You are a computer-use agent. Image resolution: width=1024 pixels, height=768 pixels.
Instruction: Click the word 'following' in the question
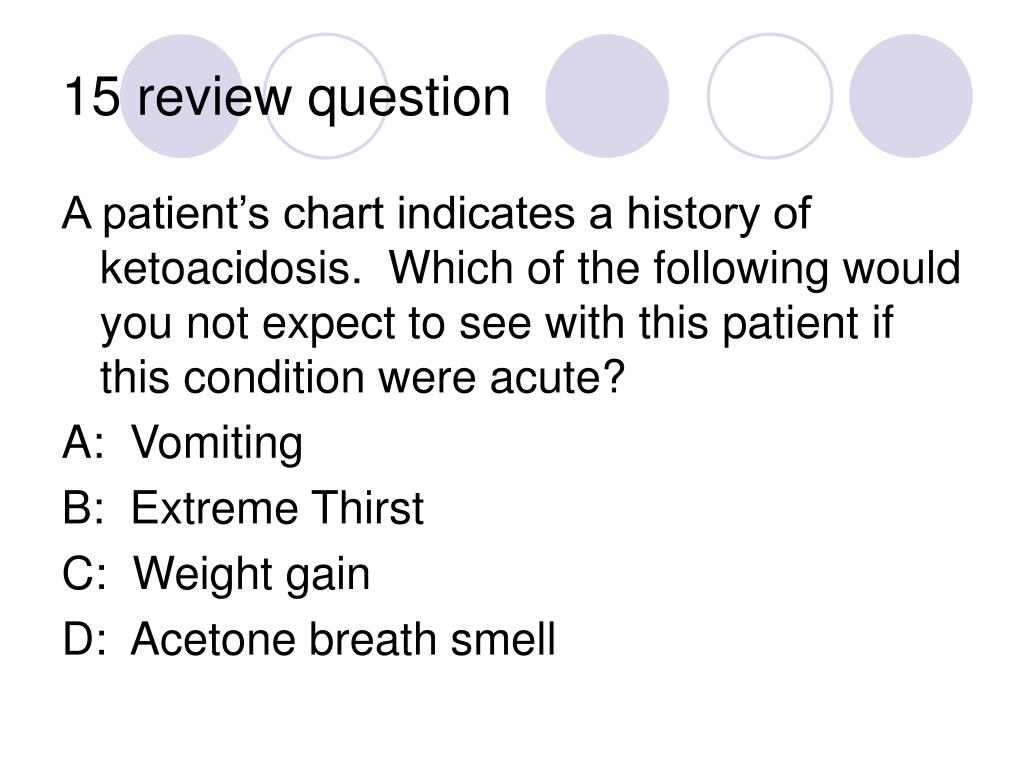(741, 270)
